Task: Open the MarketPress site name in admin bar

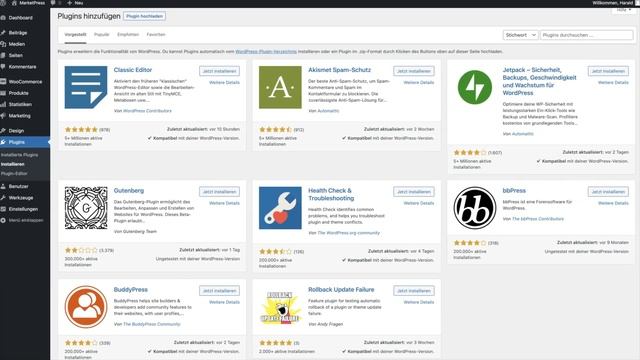Action: (x=28, y=3)
